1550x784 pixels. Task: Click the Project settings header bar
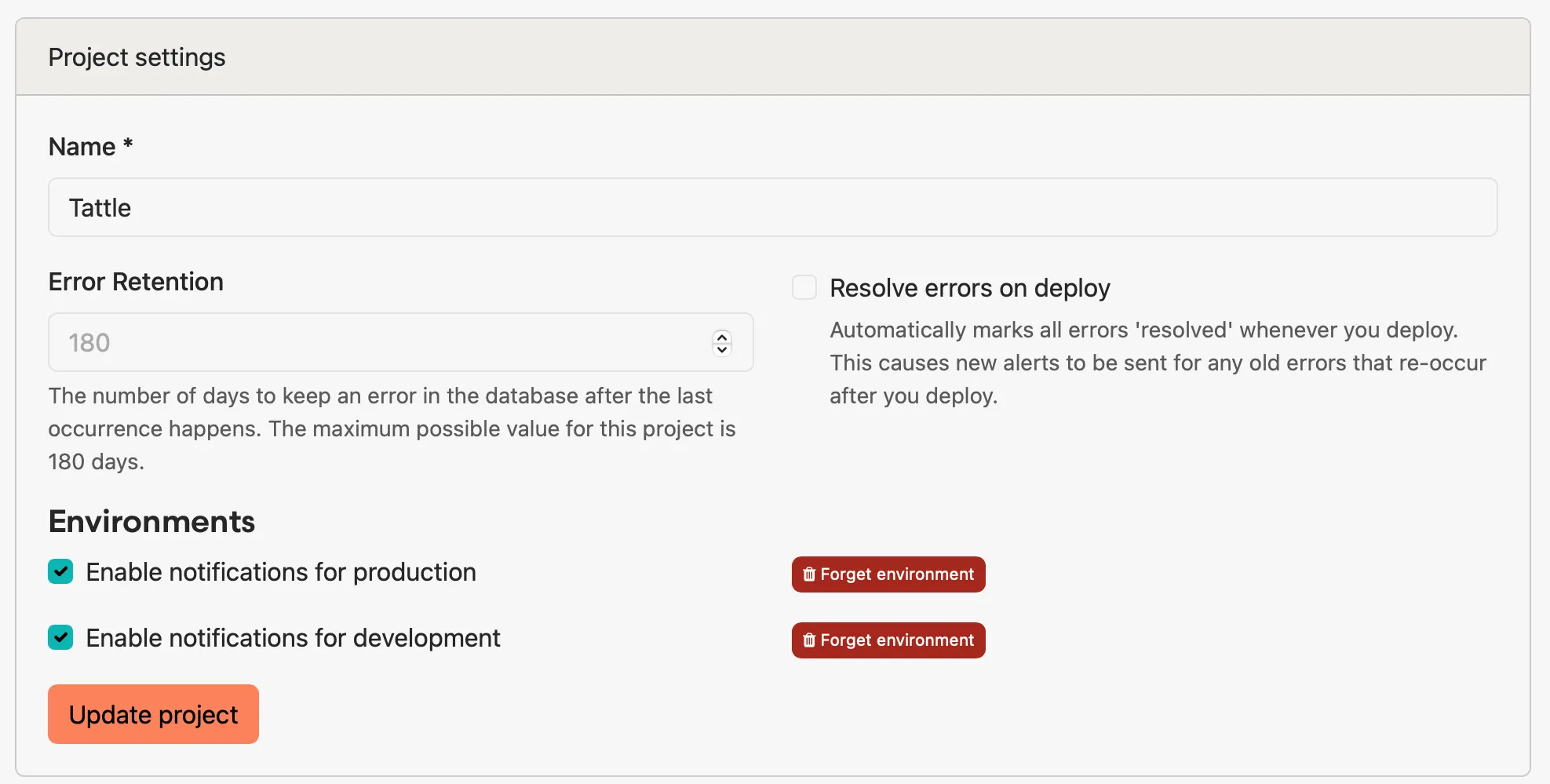click(137, 56)
